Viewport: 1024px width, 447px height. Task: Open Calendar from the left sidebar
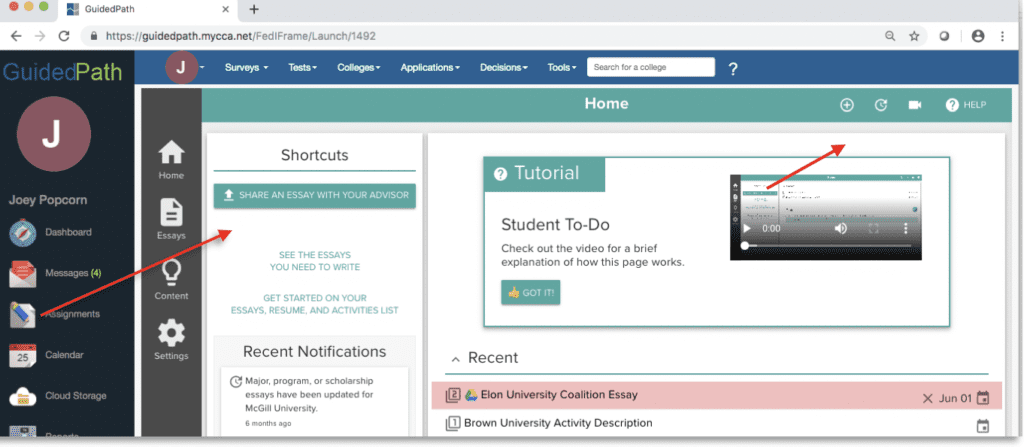[x=63, y=355]
